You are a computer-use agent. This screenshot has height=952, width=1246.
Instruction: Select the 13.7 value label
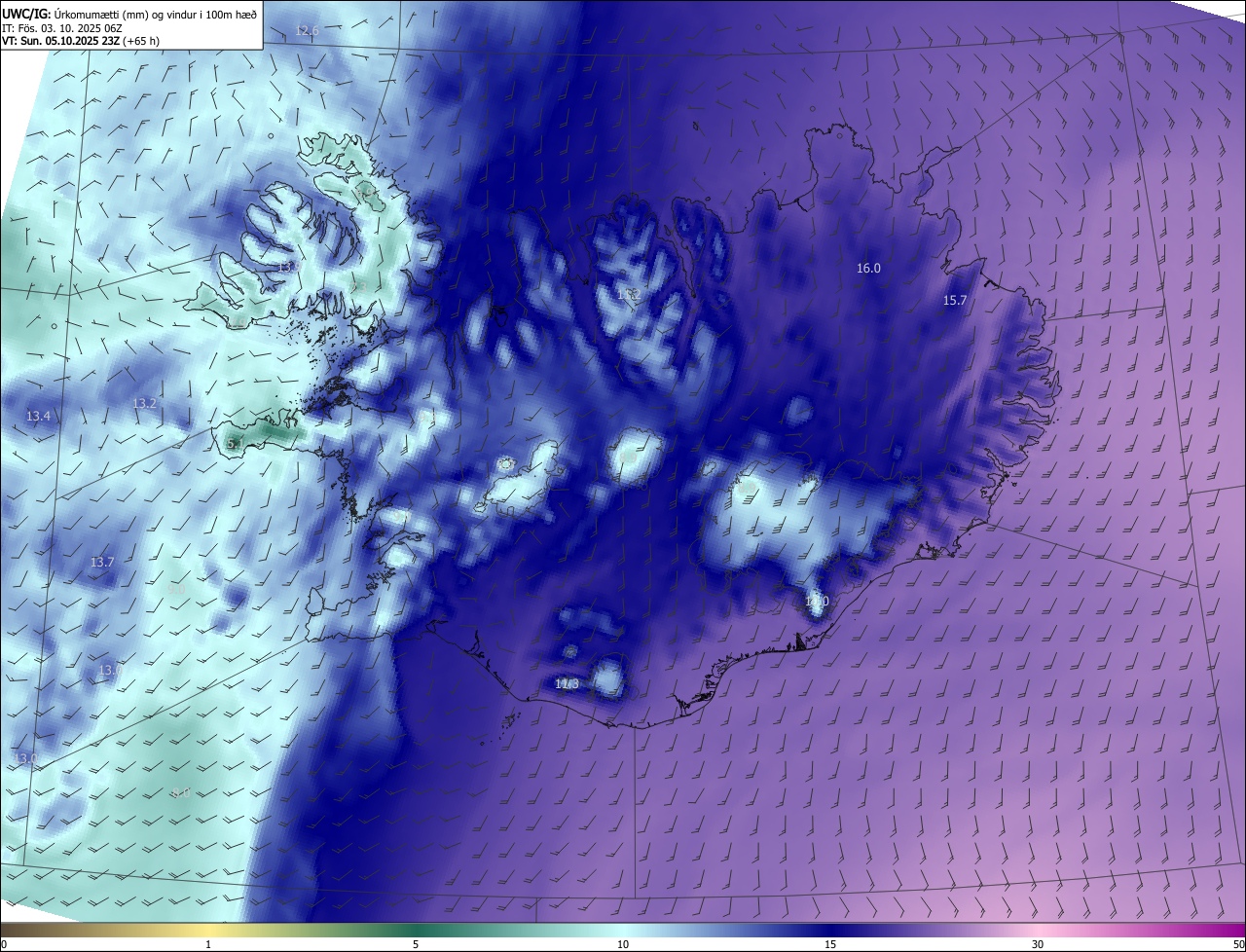102,562
